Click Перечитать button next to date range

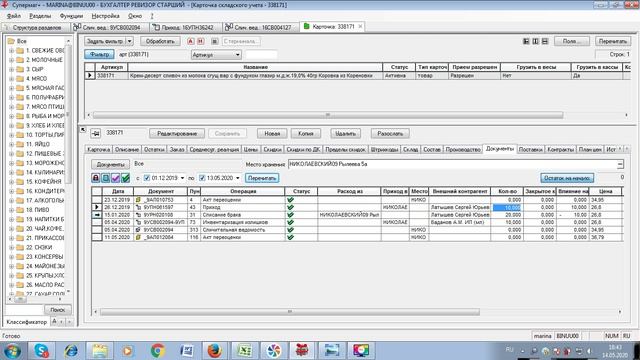click(262, 178)
